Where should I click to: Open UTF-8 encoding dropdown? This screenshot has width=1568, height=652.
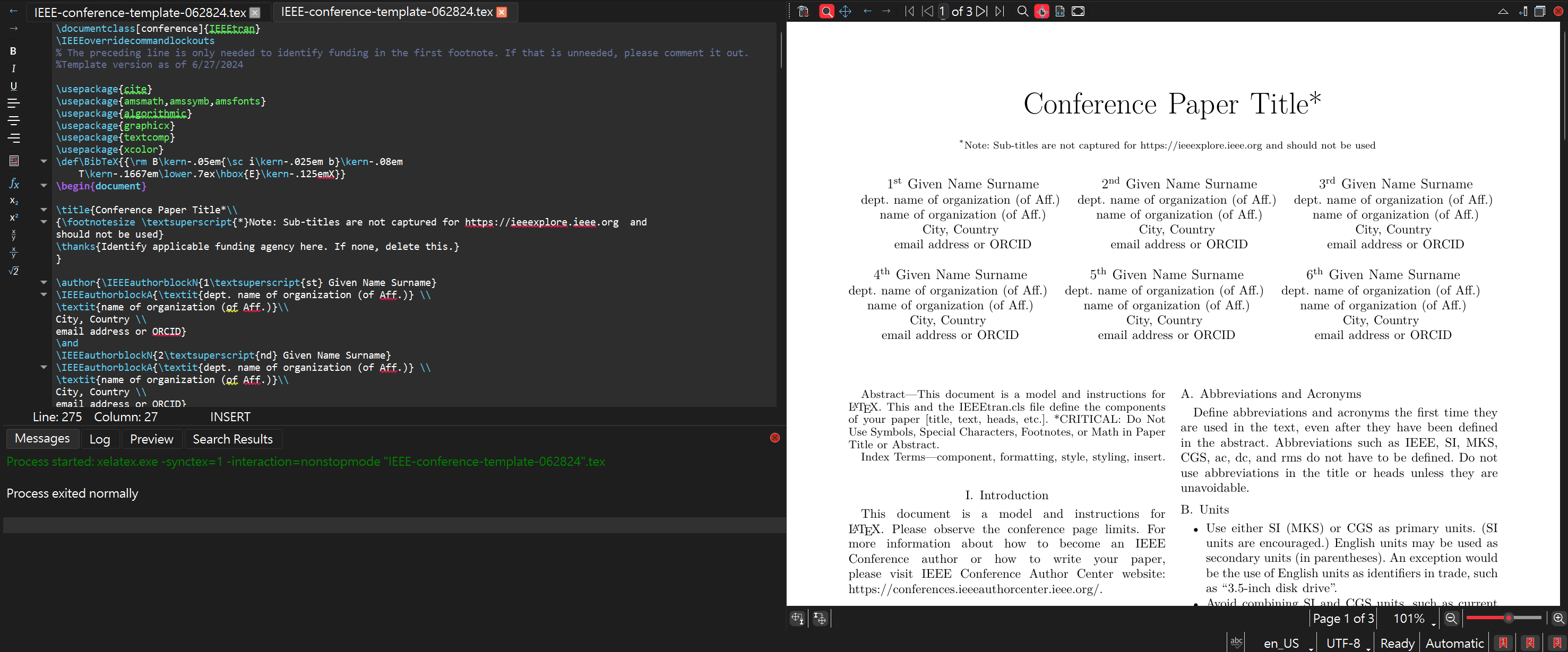point(1347,643)
